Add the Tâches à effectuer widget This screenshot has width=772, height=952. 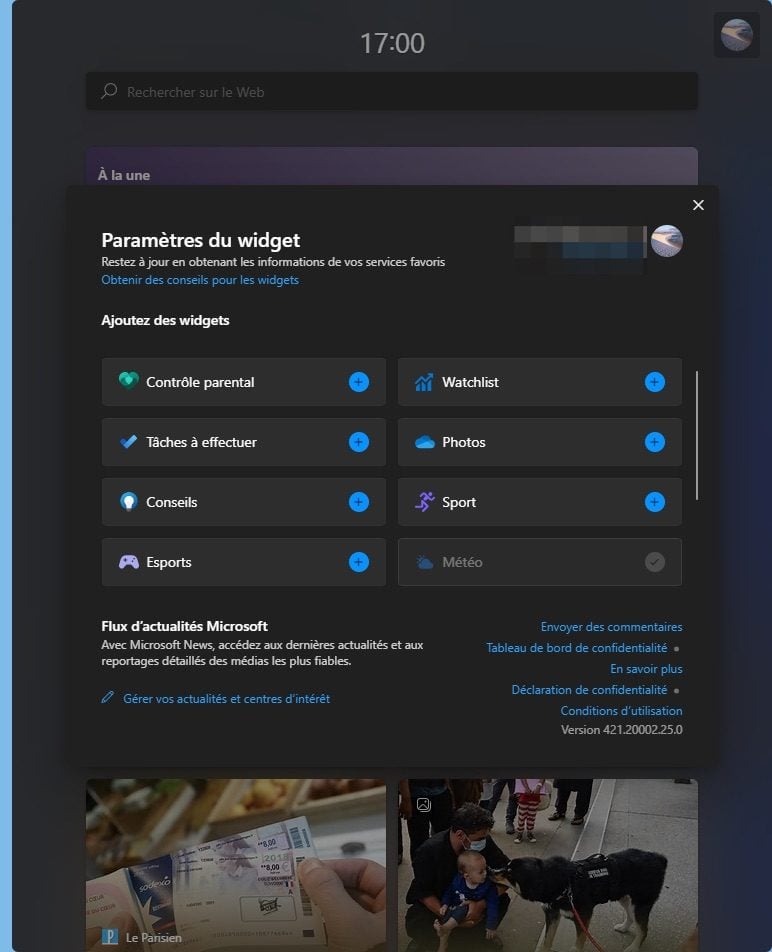359,442
